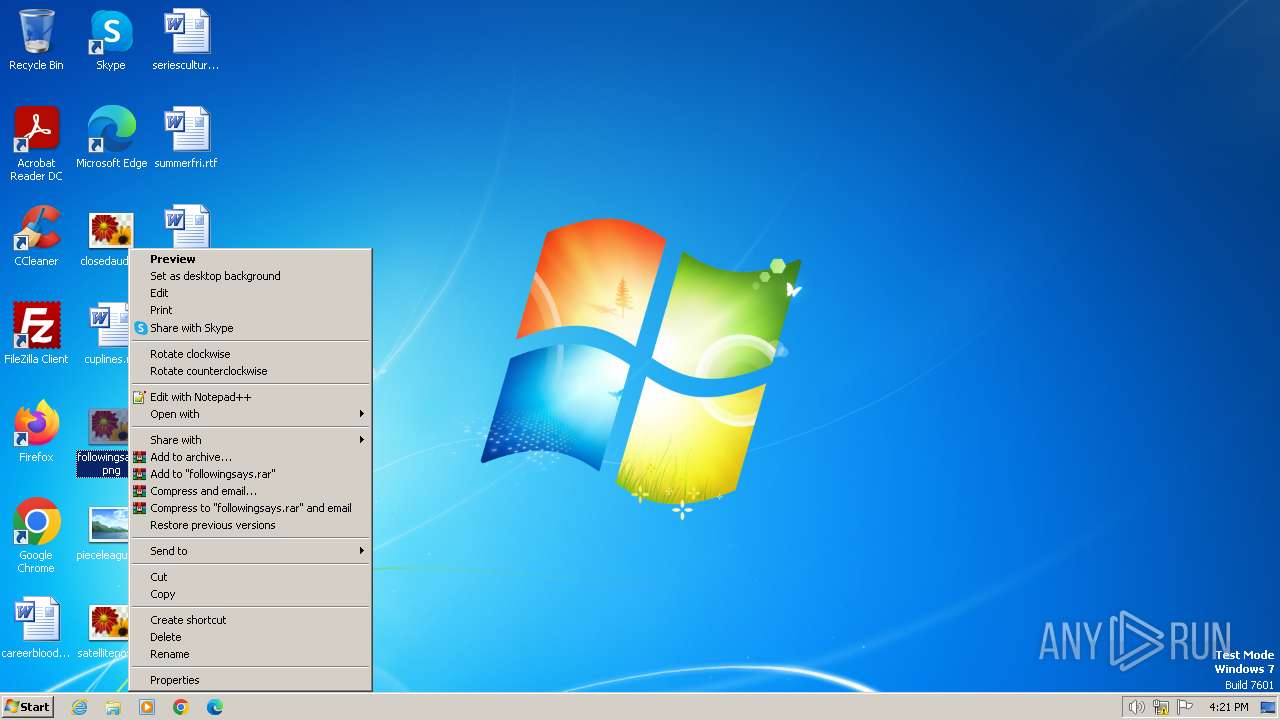This screenshot has width=1280, height=720.
Task: Select the Skype desktop shortcut
Action: click(x=111, y=40)
